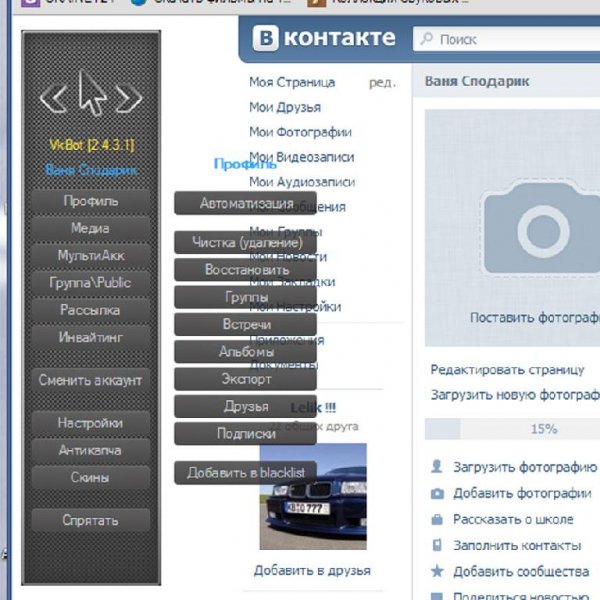Viewport: 600px width, 600px height.
Task: Click briefcase icon next to Рассказать о школе
Action: [x=437, y=519]
